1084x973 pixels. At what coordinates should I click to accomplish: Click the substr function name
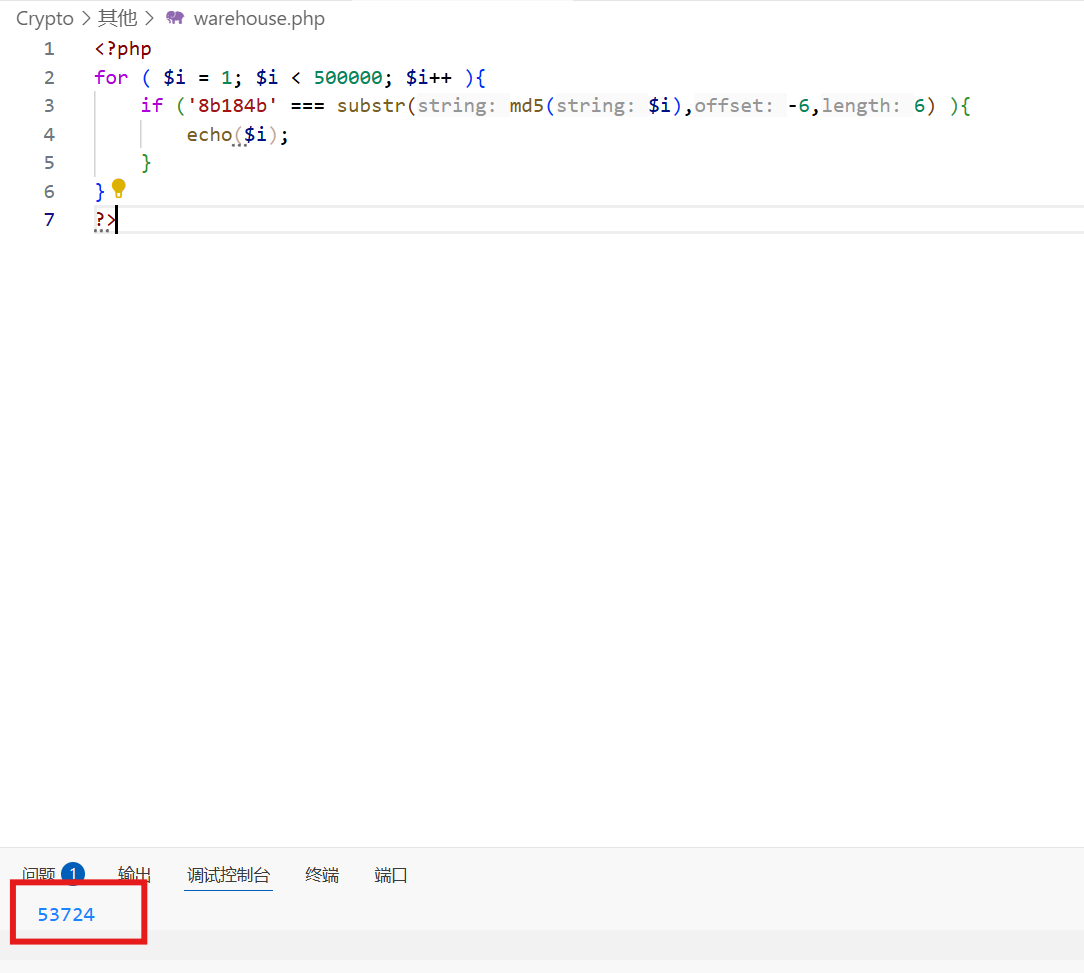[371, 106]
